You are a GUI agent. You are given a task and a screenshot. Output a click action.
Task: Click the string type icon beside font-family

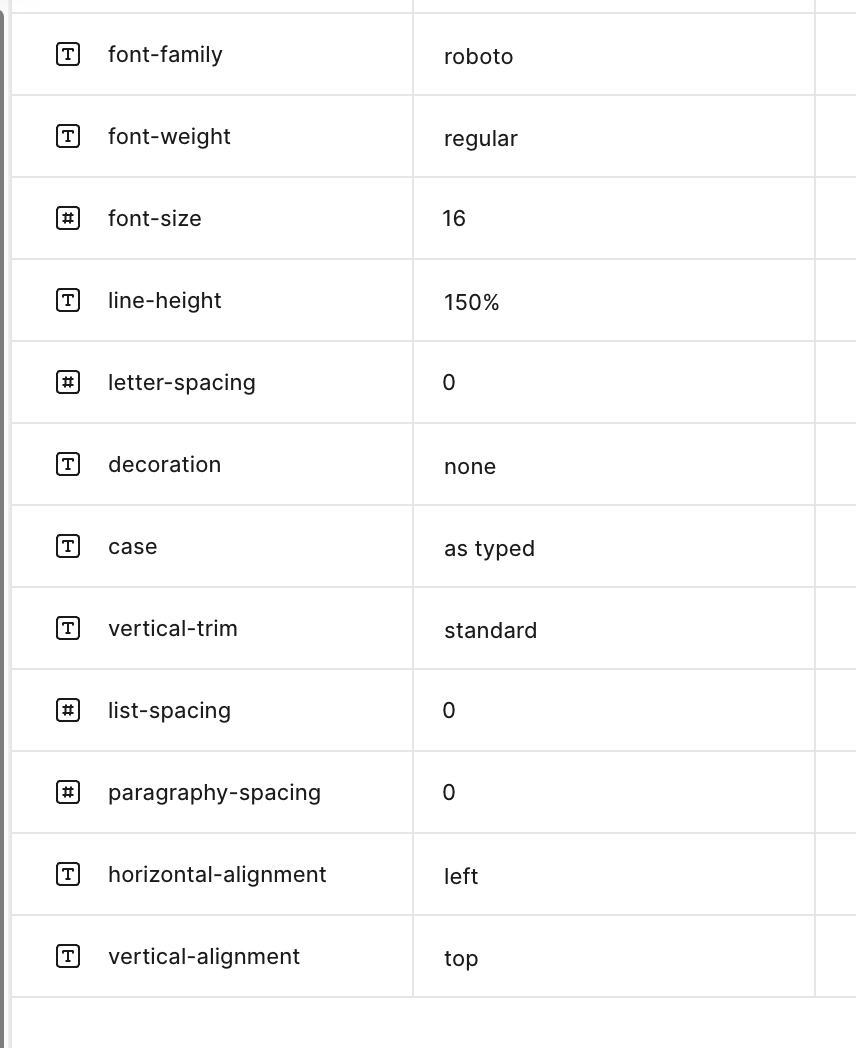click(x=67, y=54)
